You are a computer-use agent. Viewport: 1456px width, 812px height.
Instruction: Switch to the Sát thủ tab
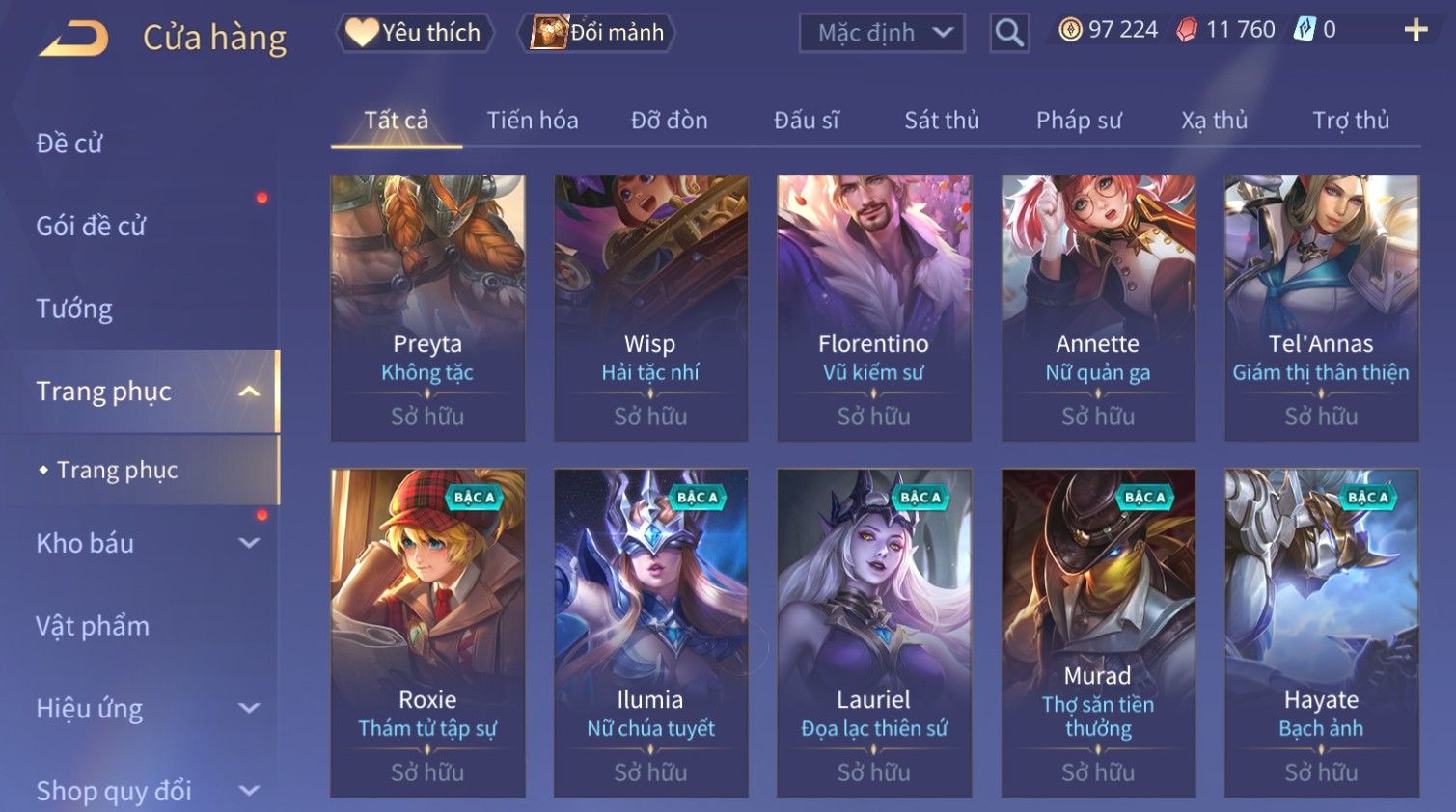942,121
